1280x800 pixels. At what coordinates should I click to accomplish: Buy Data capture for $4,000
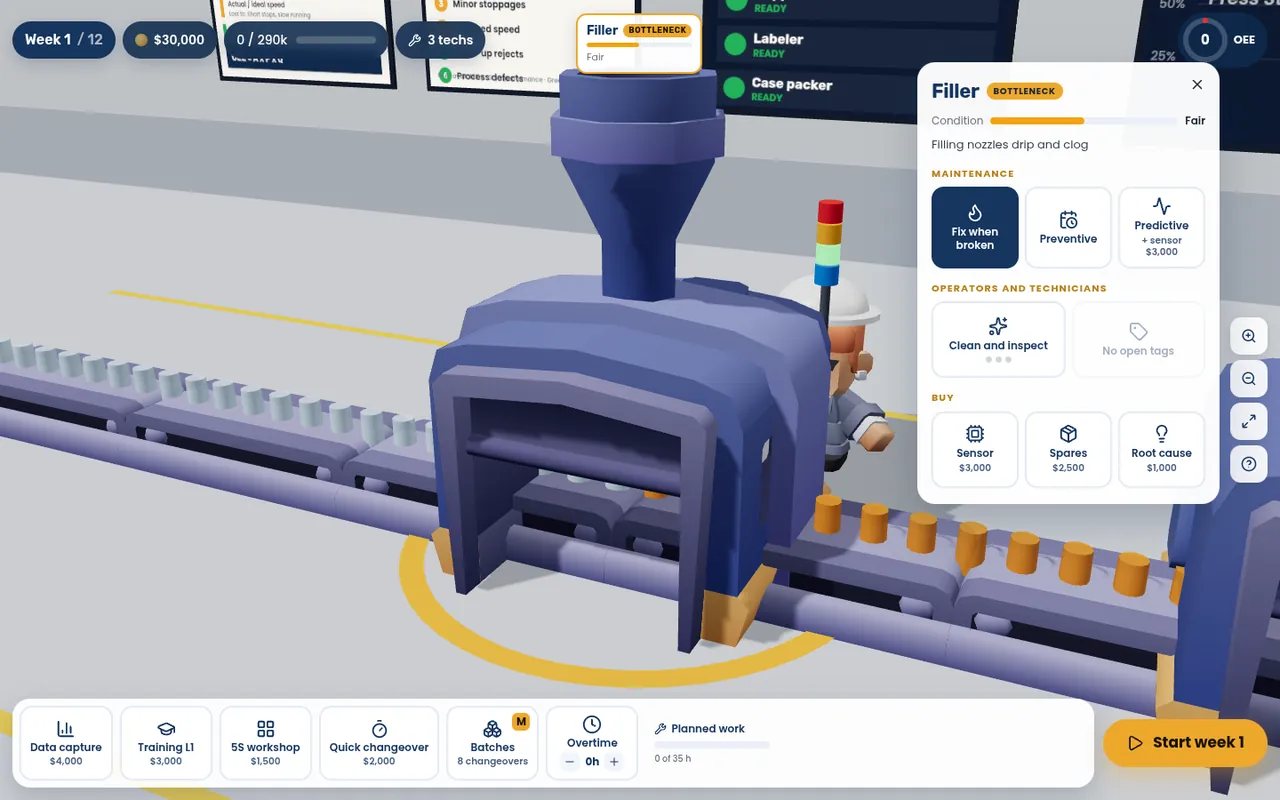coord(66,743)
